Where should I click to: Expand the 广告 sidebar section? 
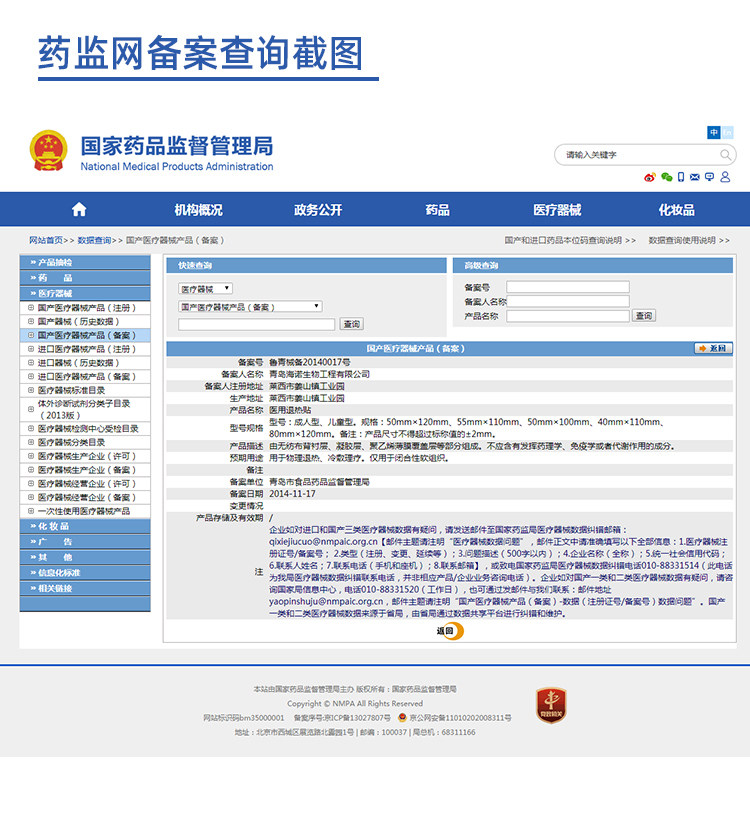[x=85, y=542]
